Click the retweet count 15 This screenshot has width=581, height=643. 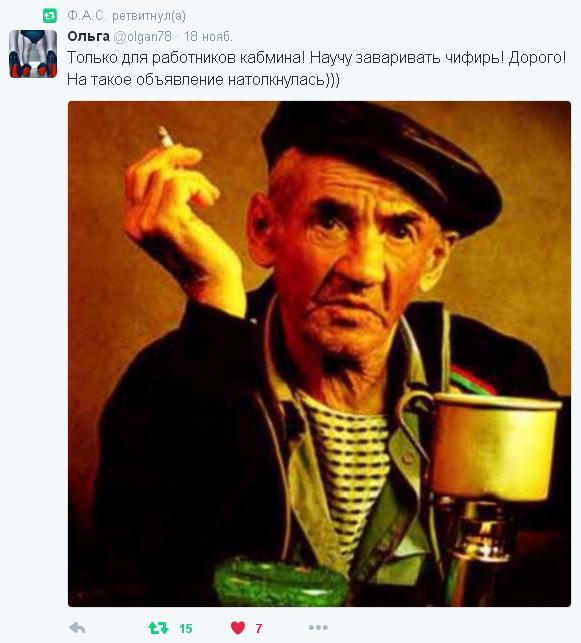click(186, 628)
